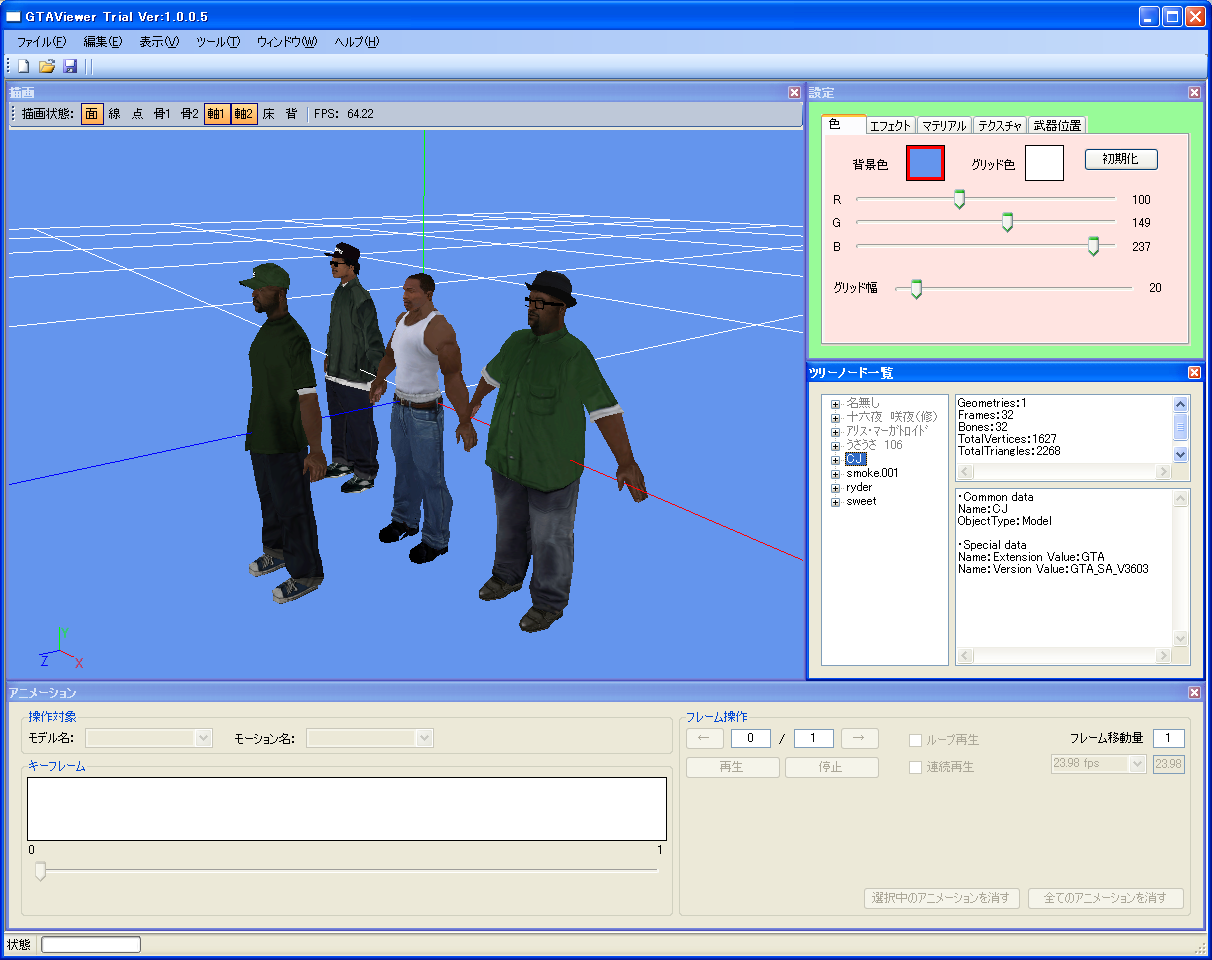Enable the ループ再生 checkbox

(x=915, y=741)
